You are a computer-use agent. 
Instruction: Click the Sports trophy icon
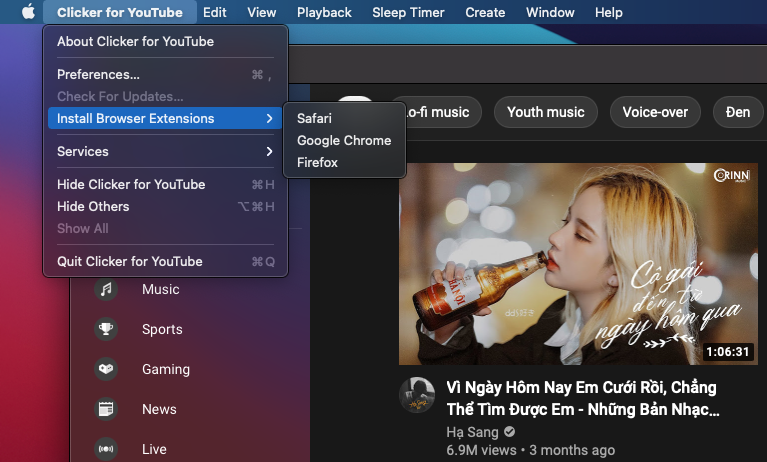[x=106, y=329]
